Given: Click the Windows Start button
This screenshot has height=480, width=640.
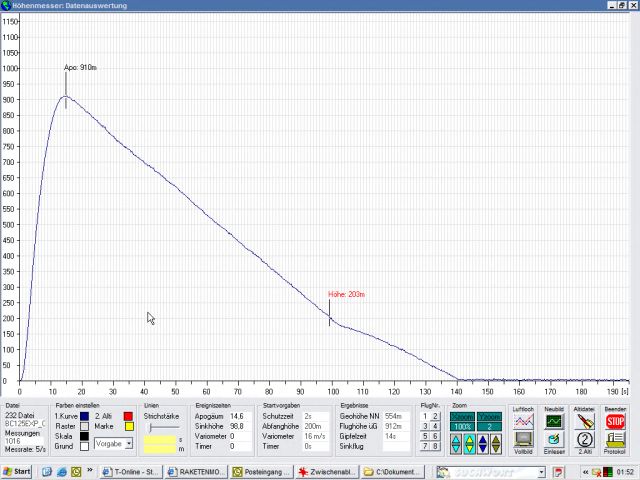Looking at the screenshot, I should point(17,471).
